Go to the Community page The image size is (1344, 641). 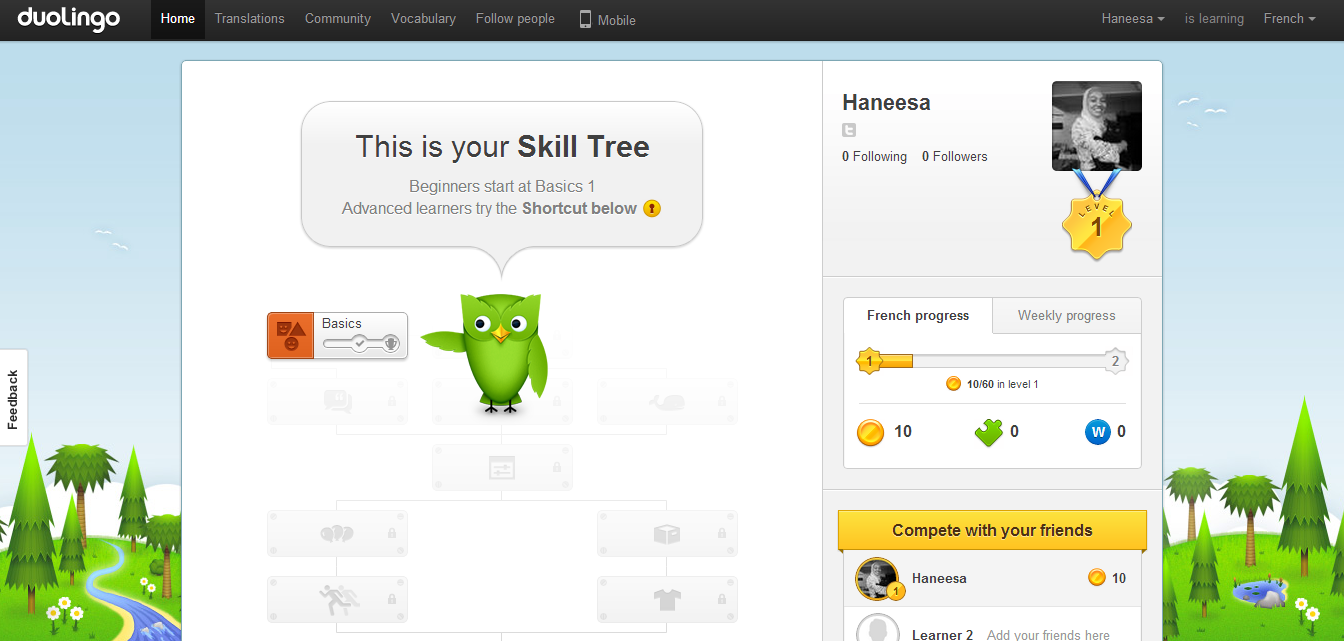pos(338,19)
